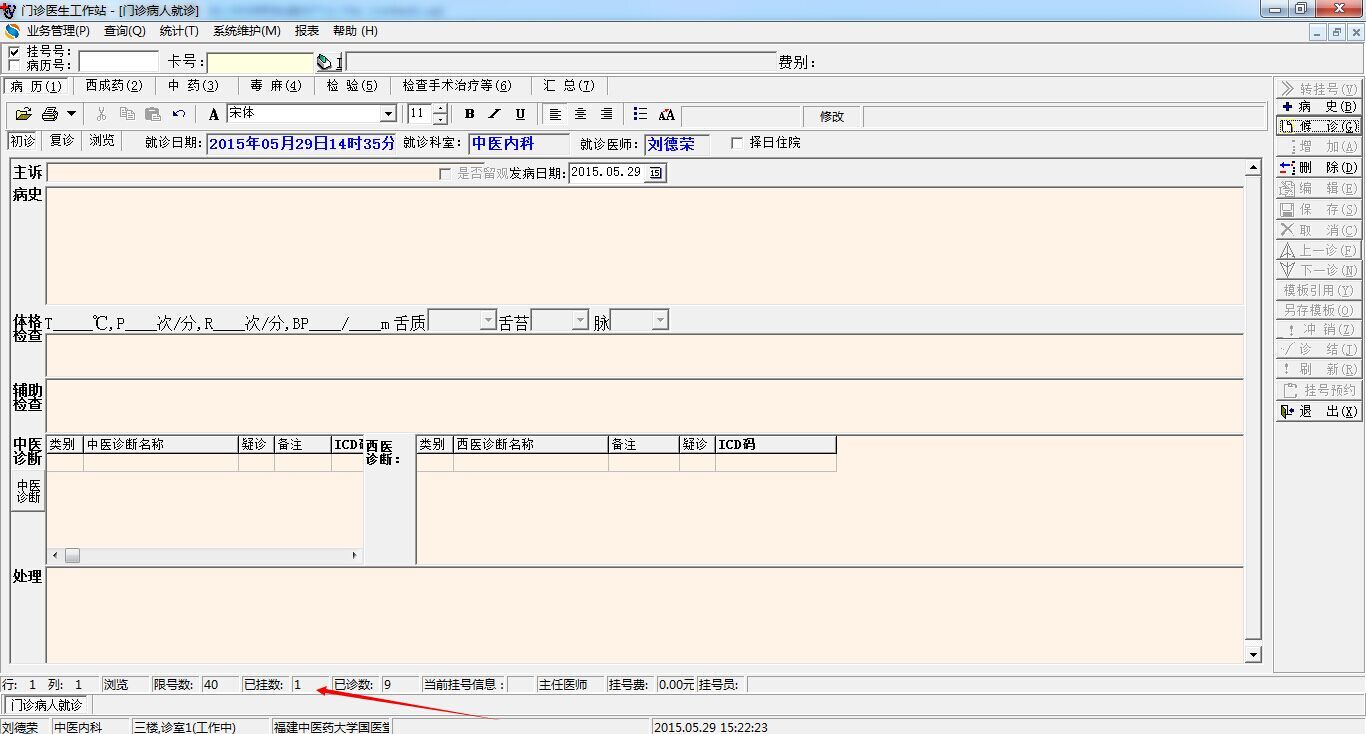The image size is (1366, 734).
Task: Switch to the 中药(3) tab
Action: 193,86
